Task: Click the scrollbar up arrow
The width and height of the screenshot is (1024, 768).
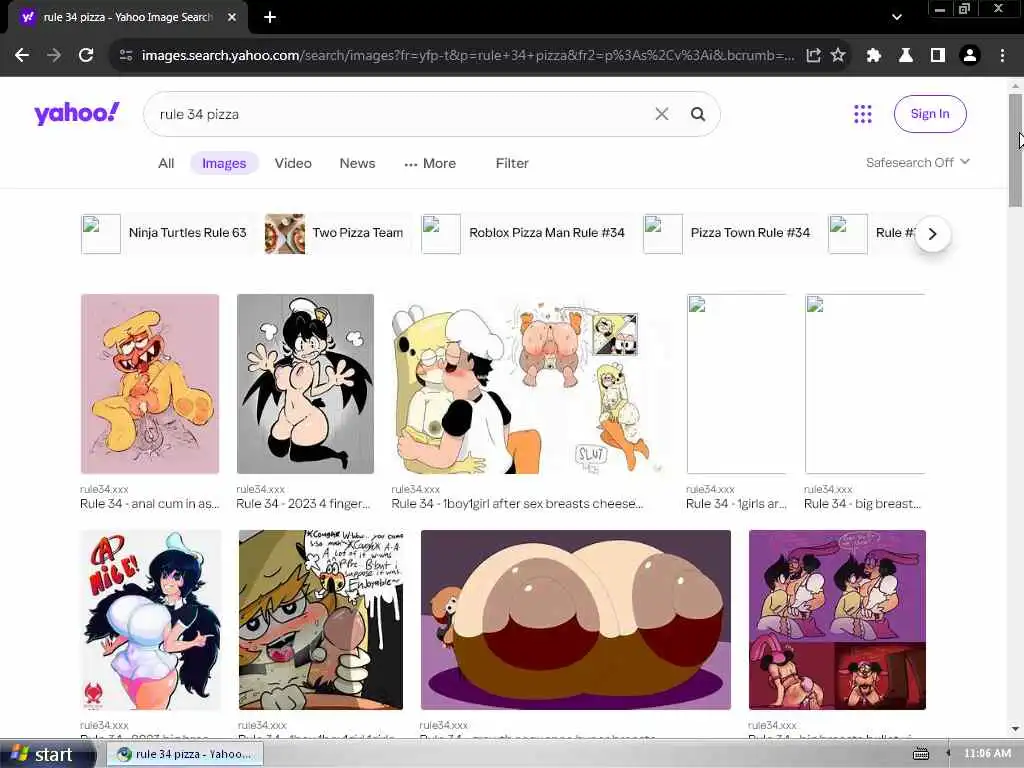Action: [x=1015, y=86]
